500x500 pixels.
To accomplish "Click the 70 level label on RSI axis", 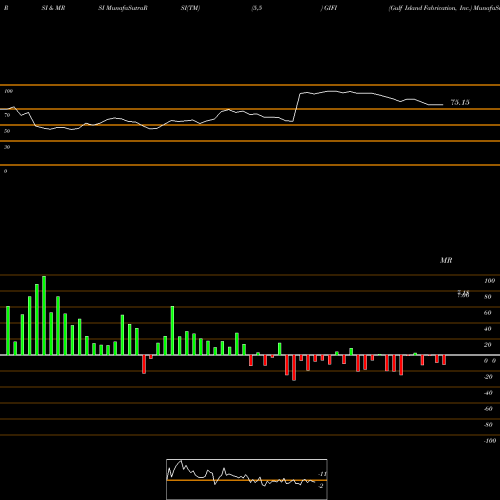I will [7, 115].
